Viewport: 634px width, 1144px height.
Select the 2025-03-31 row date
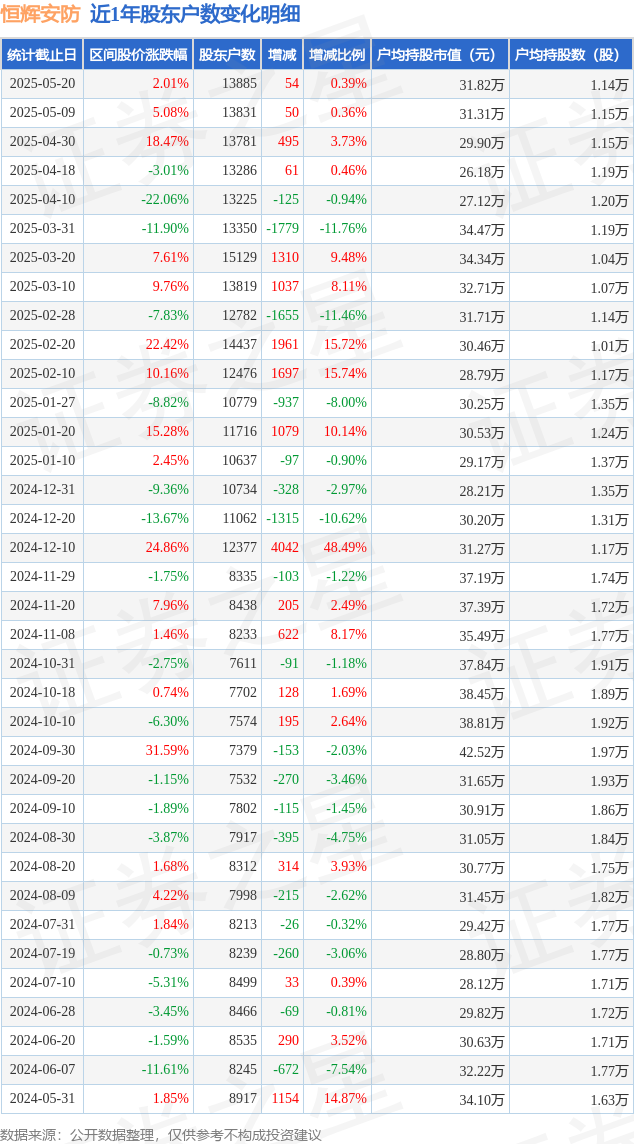(42, 228)
